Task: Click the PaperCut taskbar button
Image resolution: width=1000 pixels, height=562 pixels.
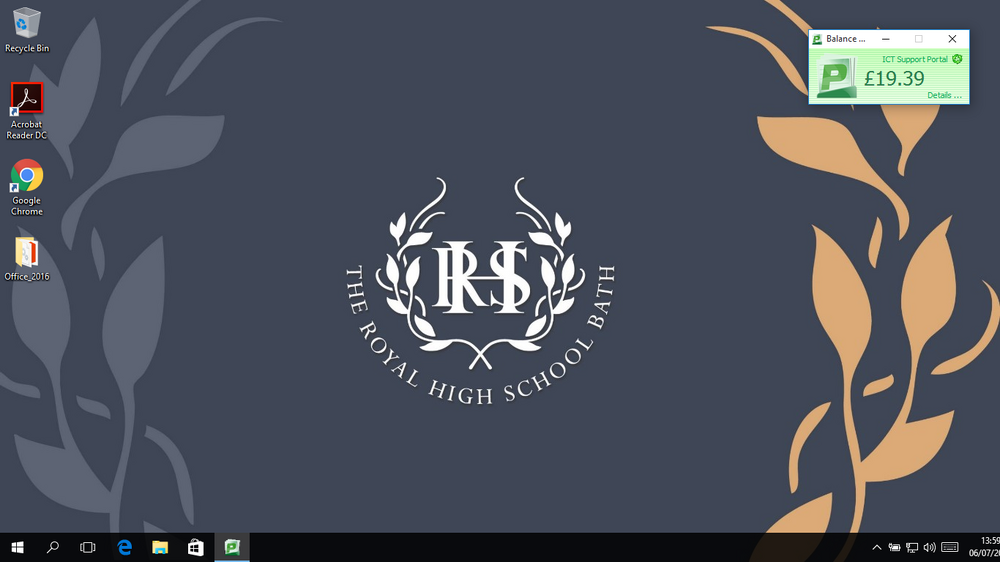Action: tap(232, 547)
